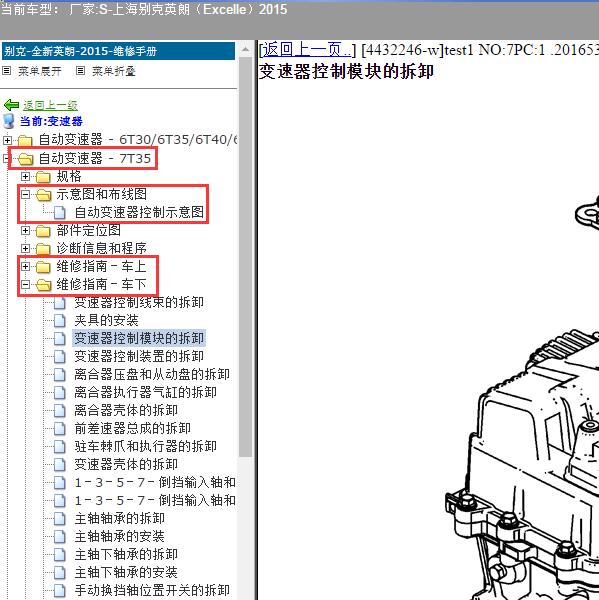
Task: Expand the 规格 folder node
Action: click(25, 176)
